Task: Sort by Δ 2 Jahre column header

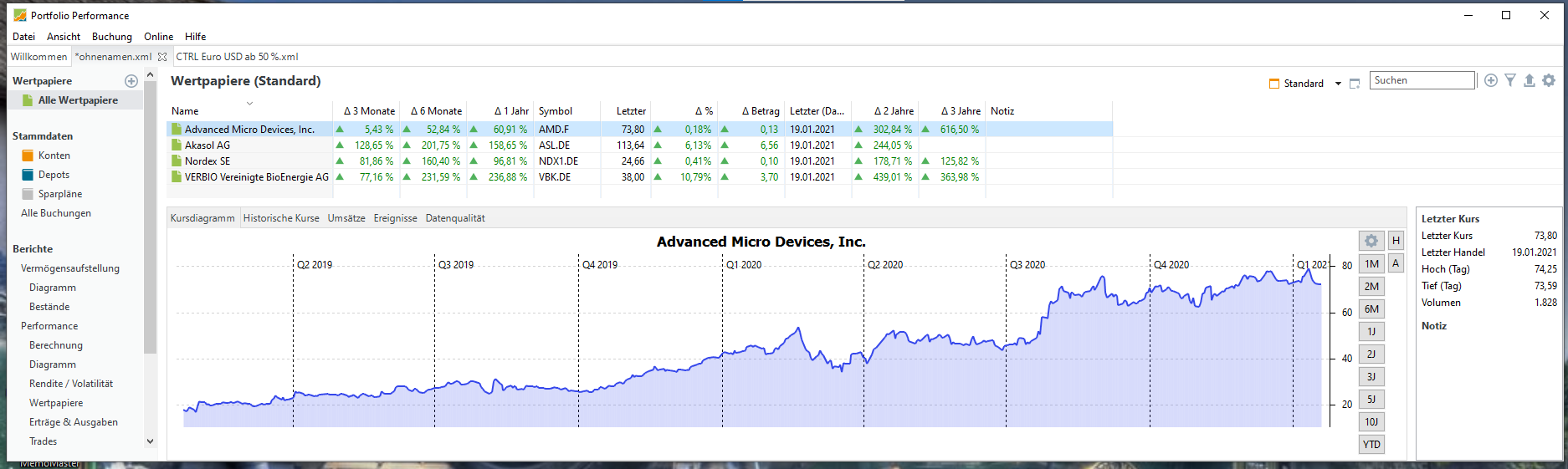Action: (894, 111)
